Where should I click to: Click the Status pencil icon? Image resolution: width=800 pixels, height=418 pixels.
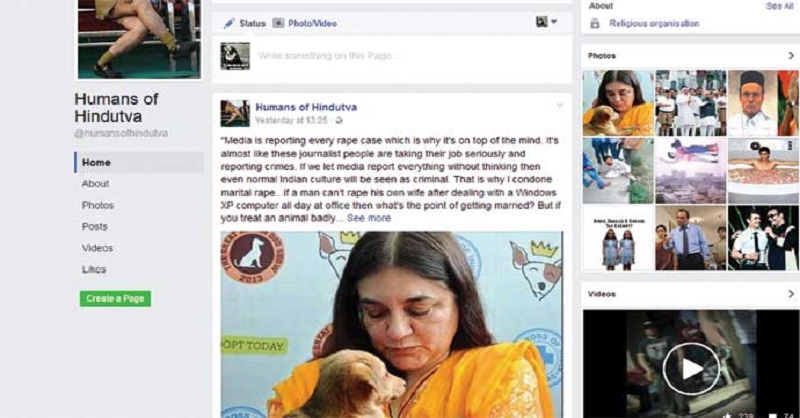(x=230, y=23)
